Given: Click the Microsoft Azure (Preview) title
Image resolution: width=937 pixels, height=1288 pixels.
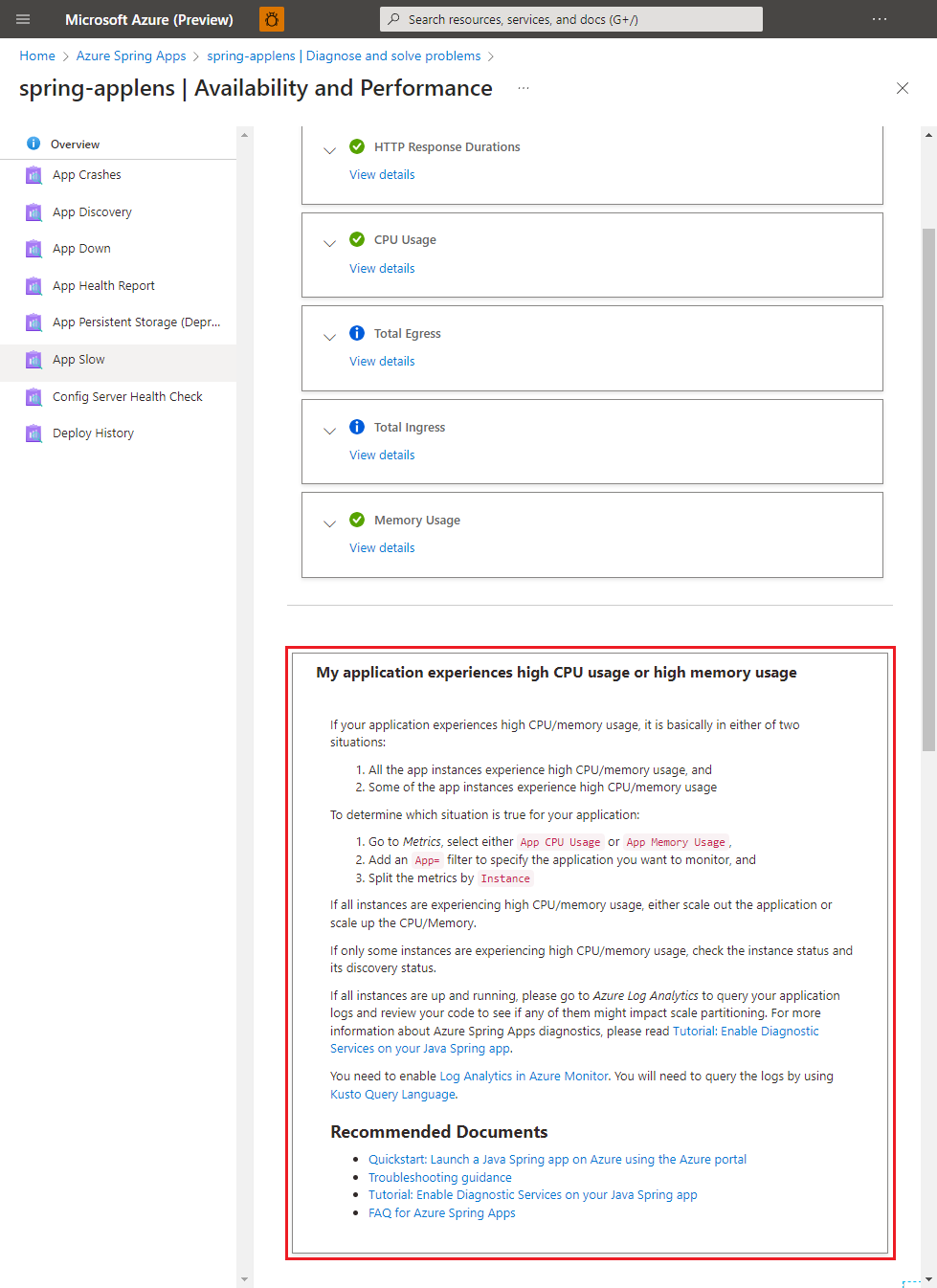Looking at the screenshot, I should (x=149, y=19).
